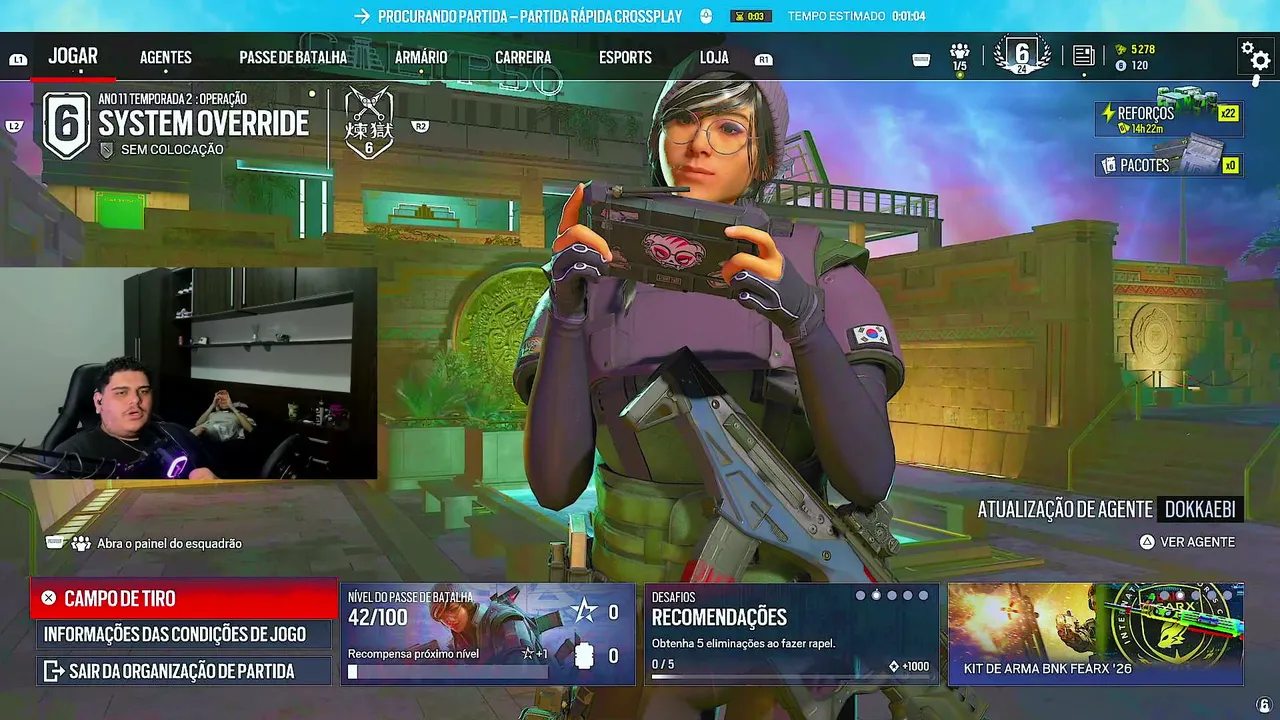Viewport: 1280px width, 720px height.
Task: Click the Ano 11 Temporada 2 text
Action: pyautogui.click(x=172, y=99)
